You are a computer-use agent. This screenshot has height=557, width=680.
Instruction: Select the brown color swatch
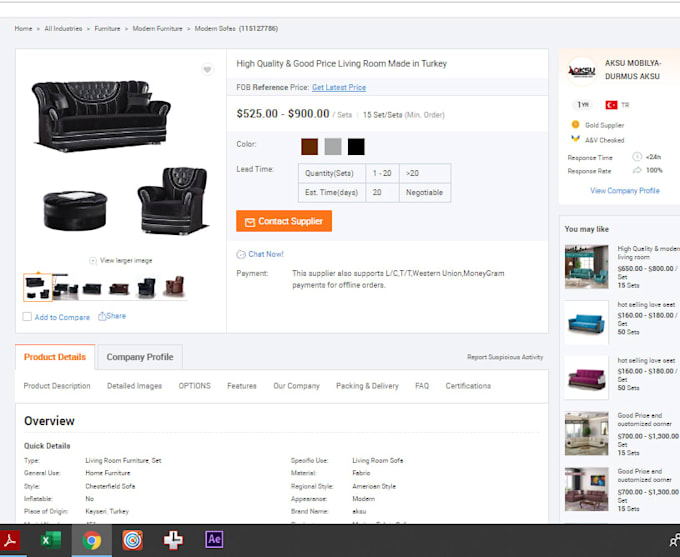point(310,147)
